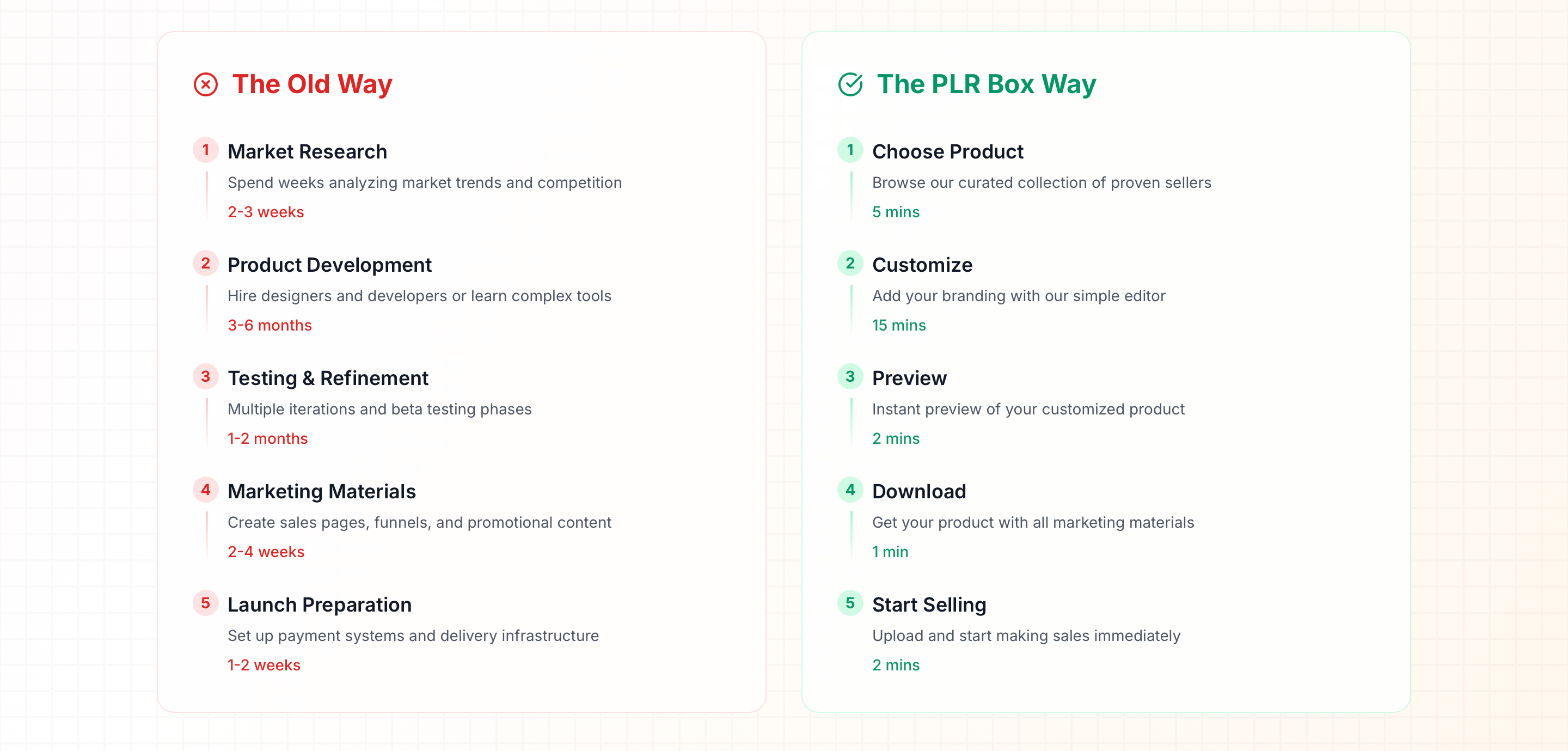Click green step 5 number badge
Image resolution: width=1568 pixels, height=751 pixels.
(850, 603)
